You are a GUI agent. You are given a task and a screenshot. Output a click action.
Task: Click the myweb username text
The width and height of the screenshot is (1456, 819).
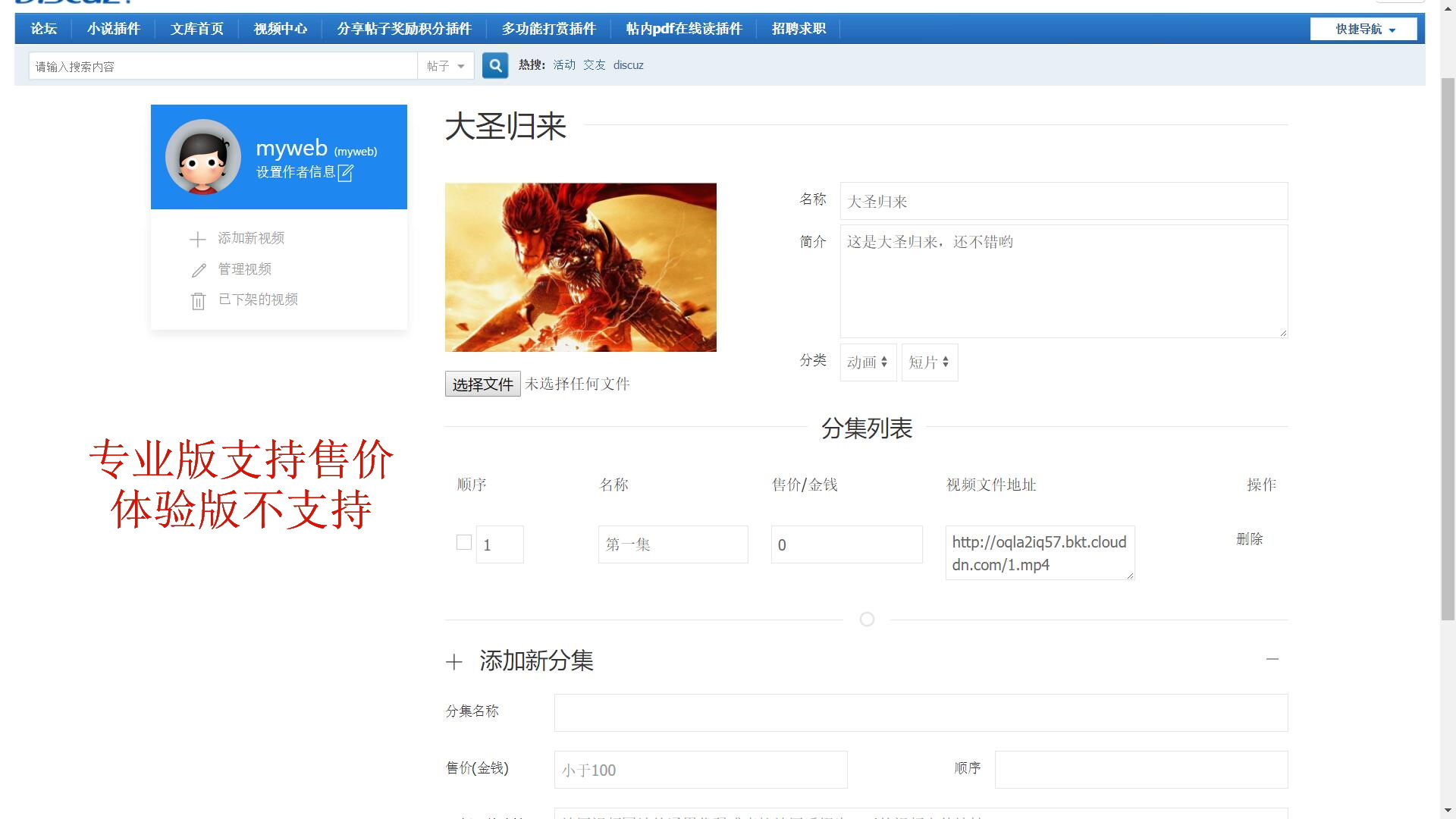pyautogui.click(x=291, y=148)
